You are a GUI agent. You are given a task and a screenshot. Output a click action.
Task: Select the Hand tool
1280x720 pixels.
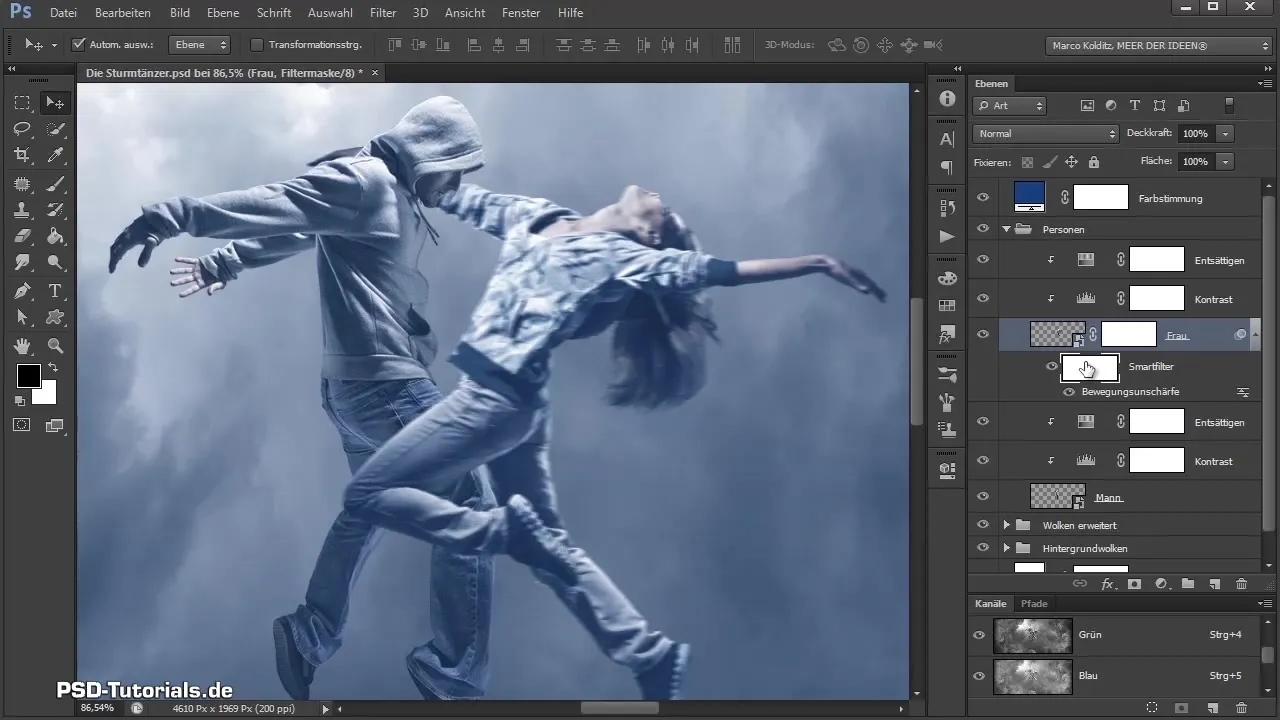(22, 346)
